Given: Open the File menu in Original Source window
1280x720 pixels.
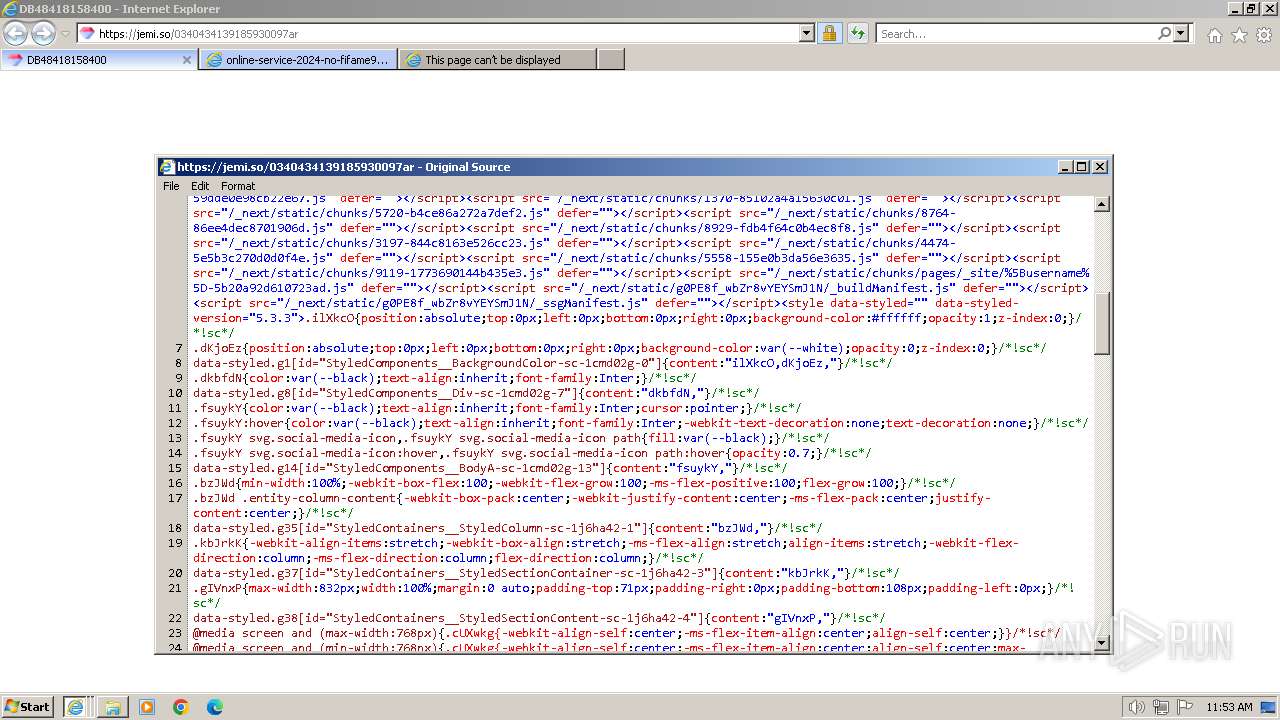Looking at the screenshot, I should pos(171,186).
